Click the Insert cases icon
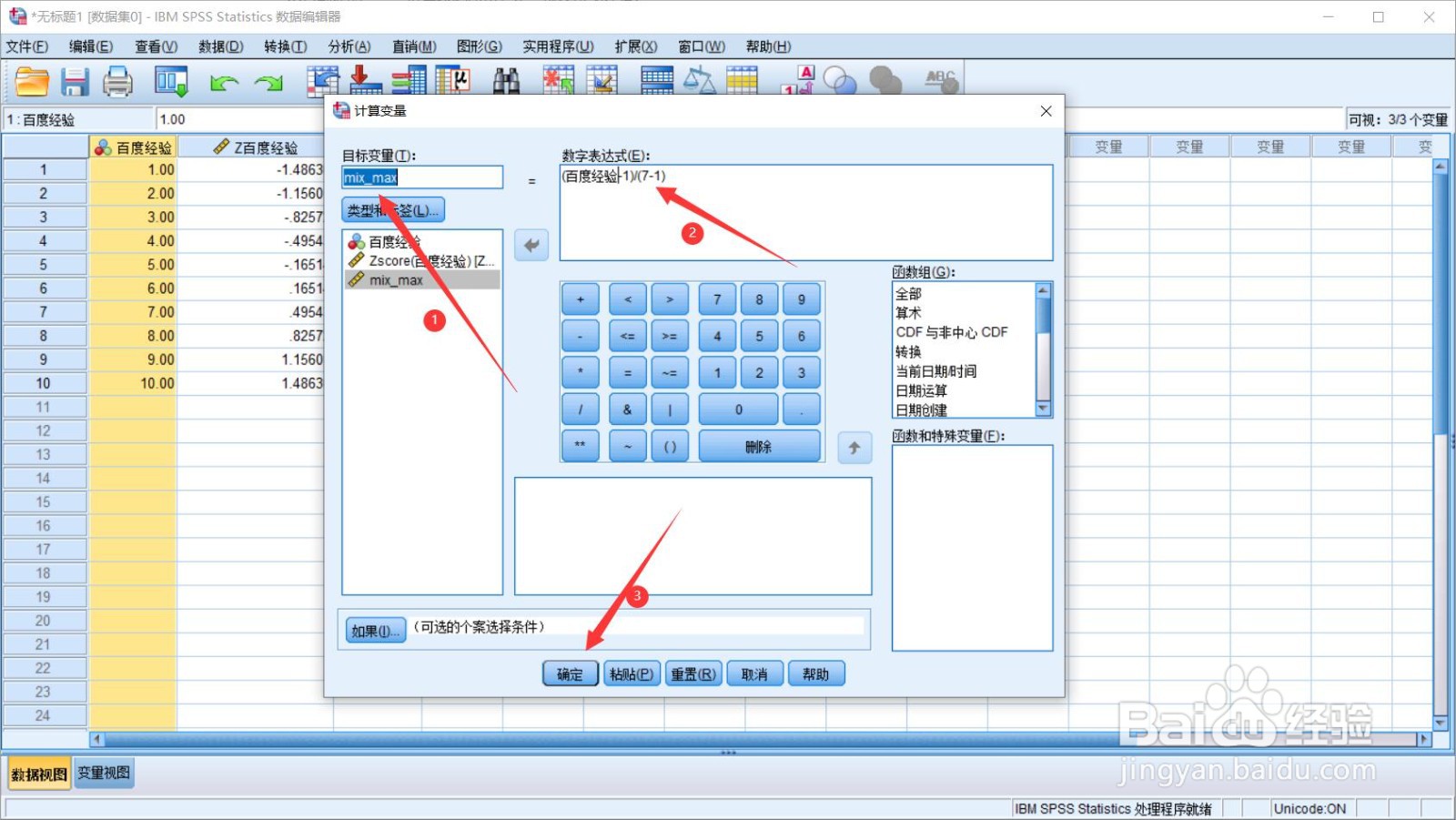The image size is (1456, 820). [x=559, y=82]
